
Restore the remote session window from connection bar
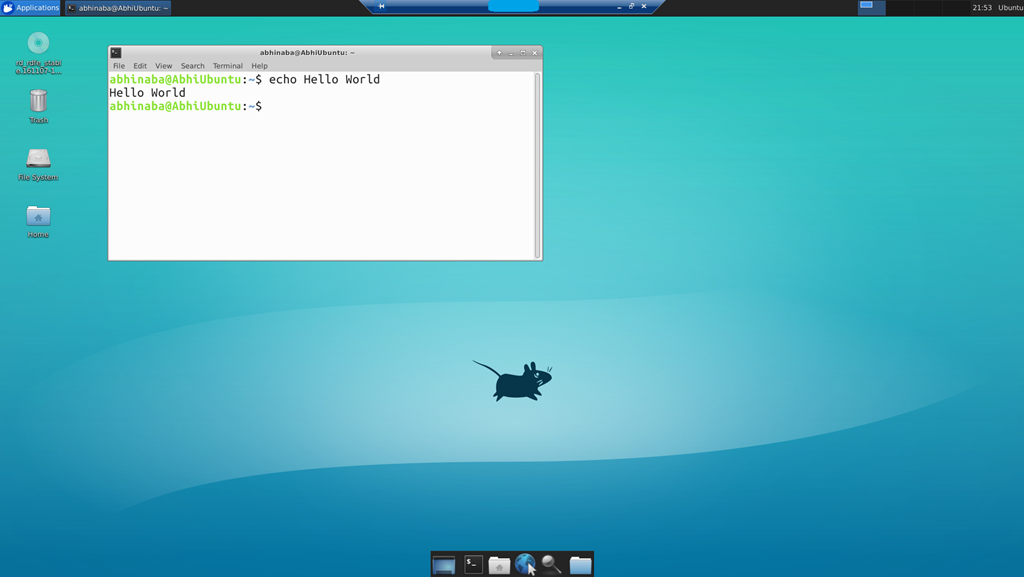point(632,7)
